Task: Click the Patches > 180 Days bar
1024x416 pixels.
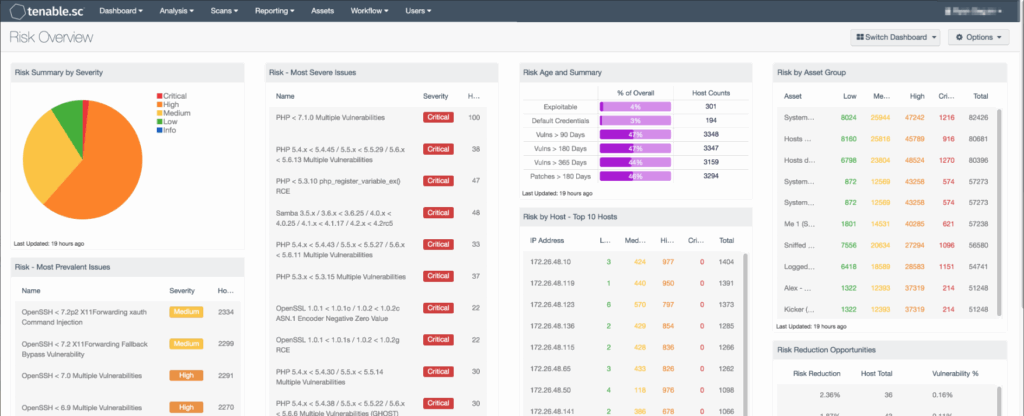Action: pyautogui.click(x=635, y=176)
